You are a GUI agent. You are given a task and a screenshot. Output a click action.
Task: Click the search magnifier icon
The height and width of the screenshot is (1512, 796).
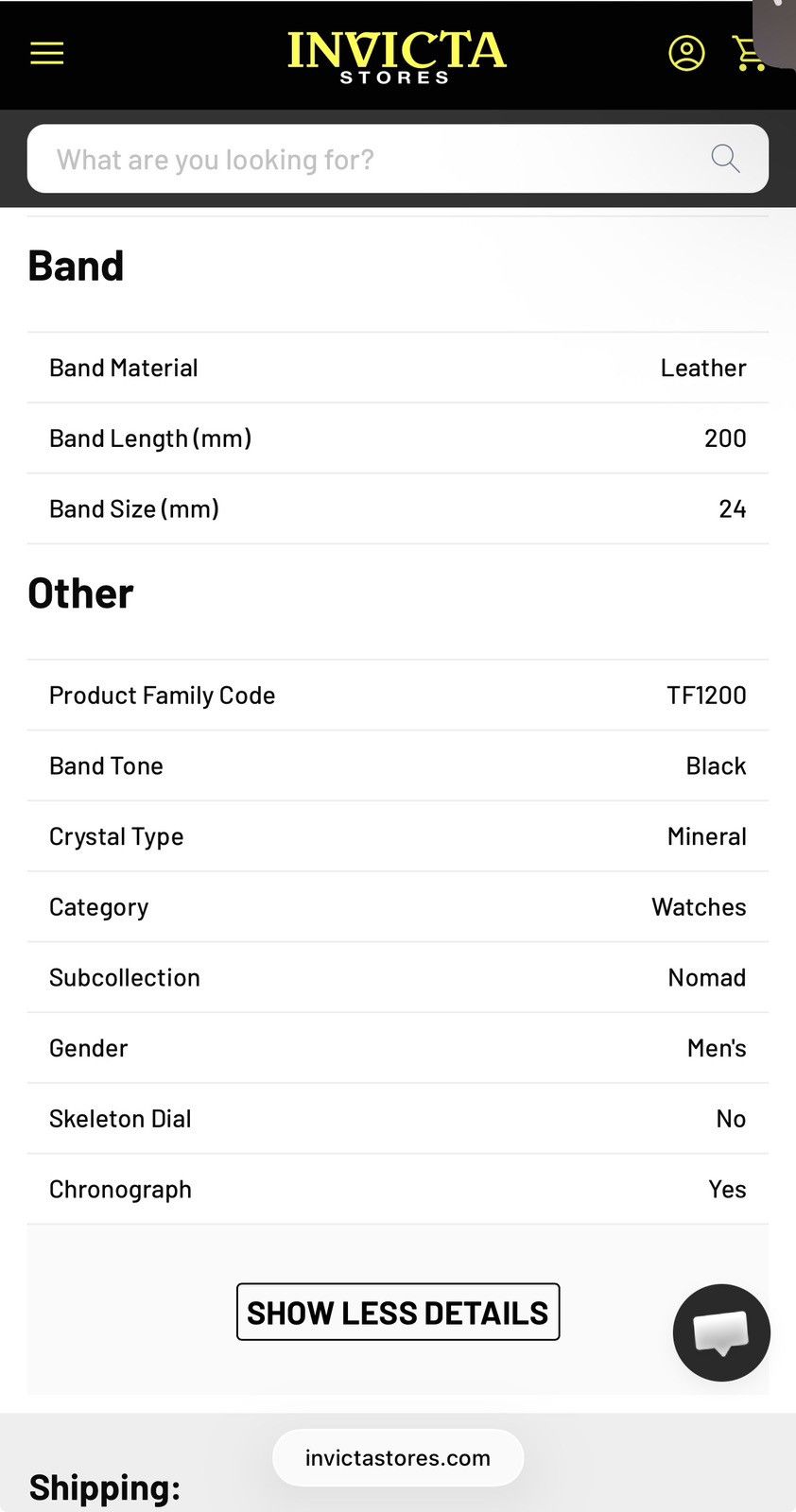click(725, 159)
